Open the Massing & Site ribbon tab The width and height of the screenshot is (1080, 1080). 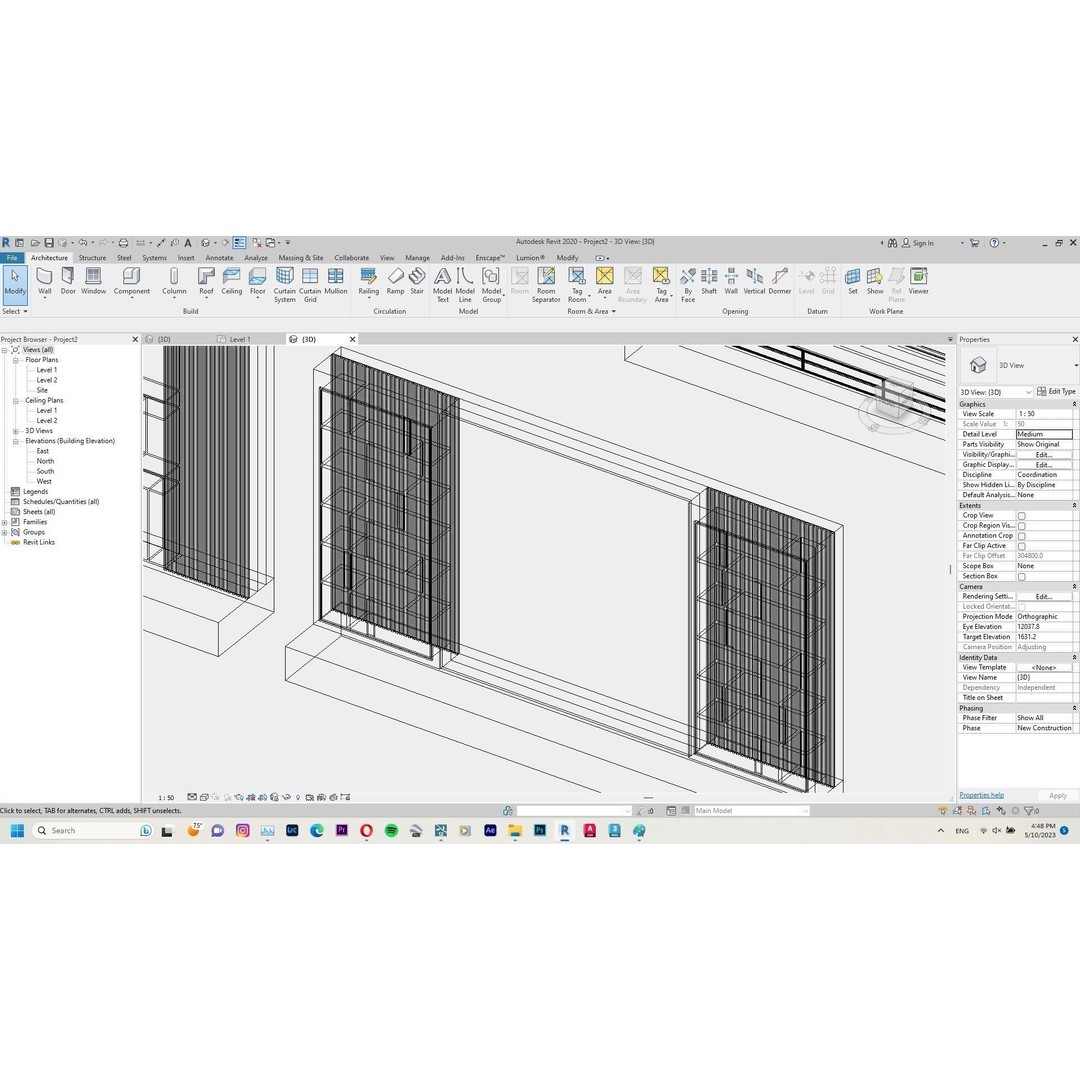[x=301, y=258]
